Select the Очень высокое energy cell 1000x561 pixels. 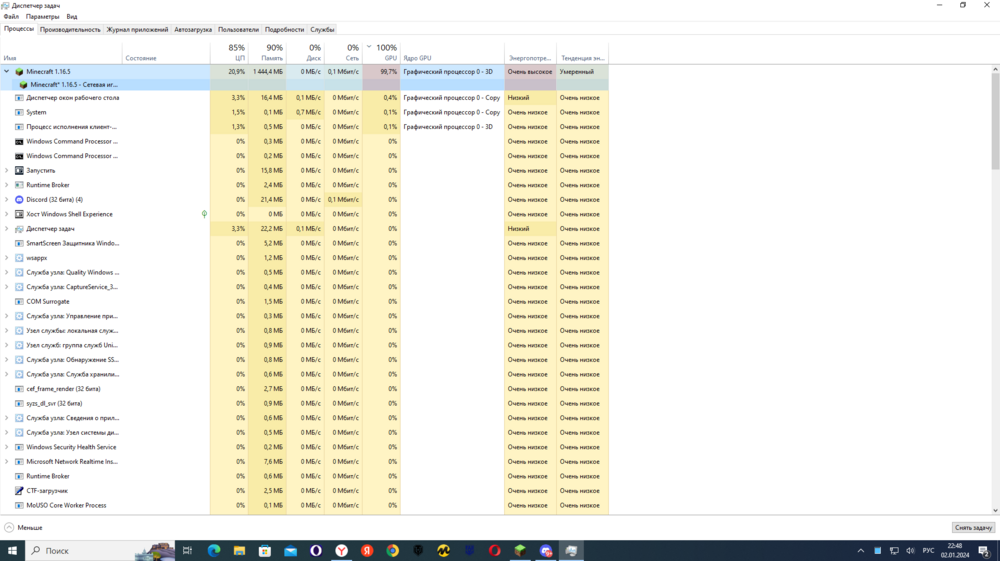(530, 72)
